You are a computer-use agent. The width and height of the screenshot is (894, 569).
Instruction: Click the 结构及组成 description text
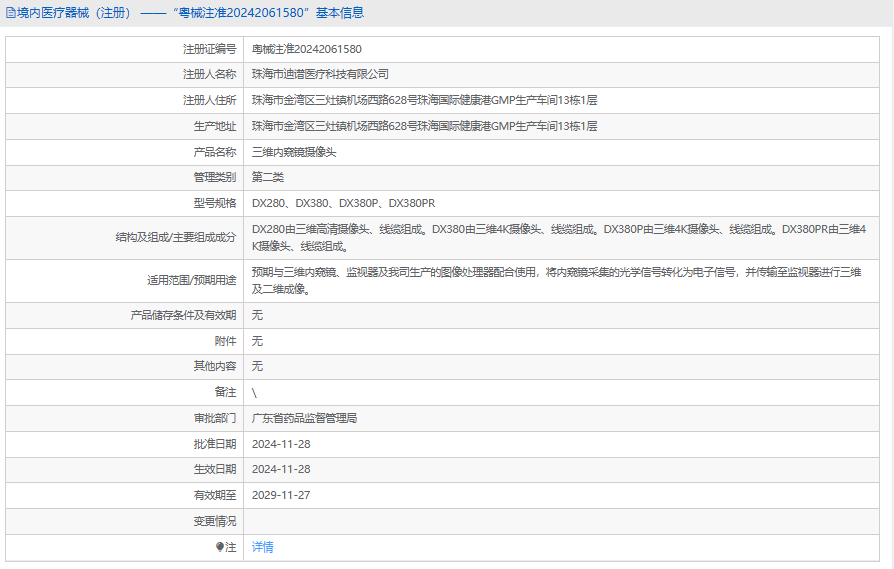[559, 238]
